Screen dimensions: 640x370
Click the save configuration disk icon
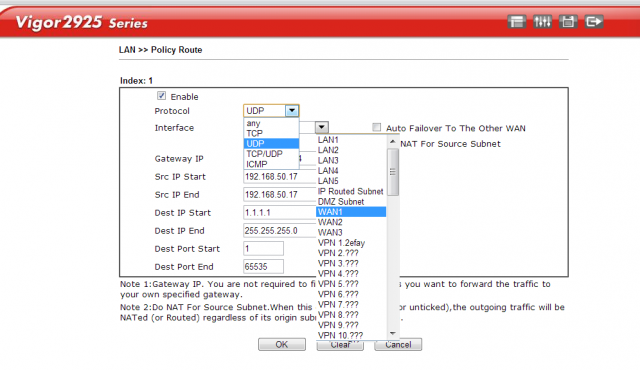(x=568, y=22)
